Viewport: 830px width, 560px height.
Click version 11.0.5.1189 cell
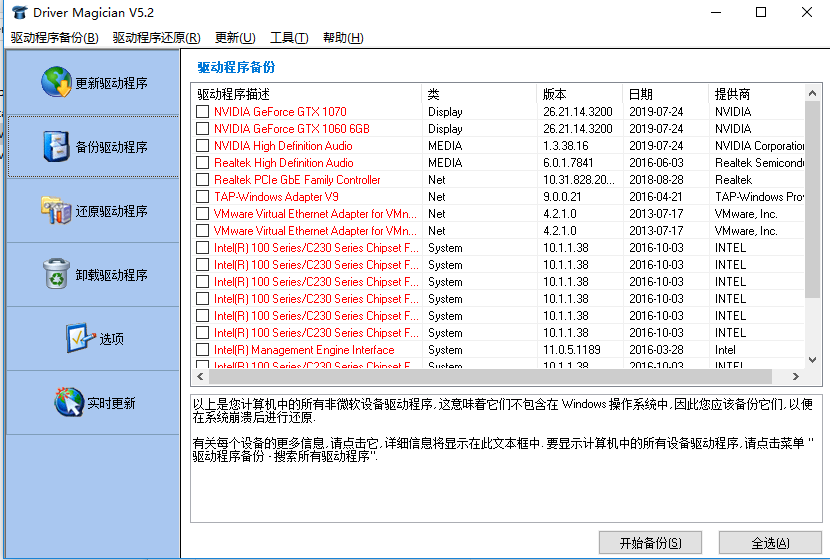click(572, 350)
